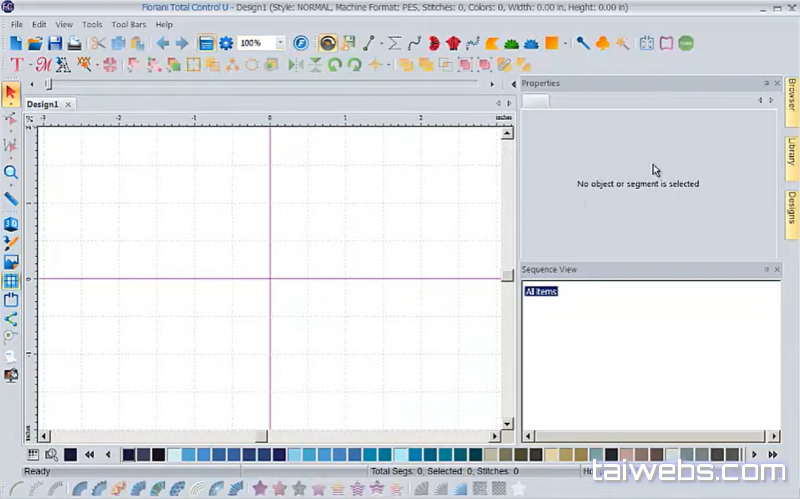The width and height of the screenshot is (800, 499).
Task: Select the Text lettering tool
Action: (16, 65)
